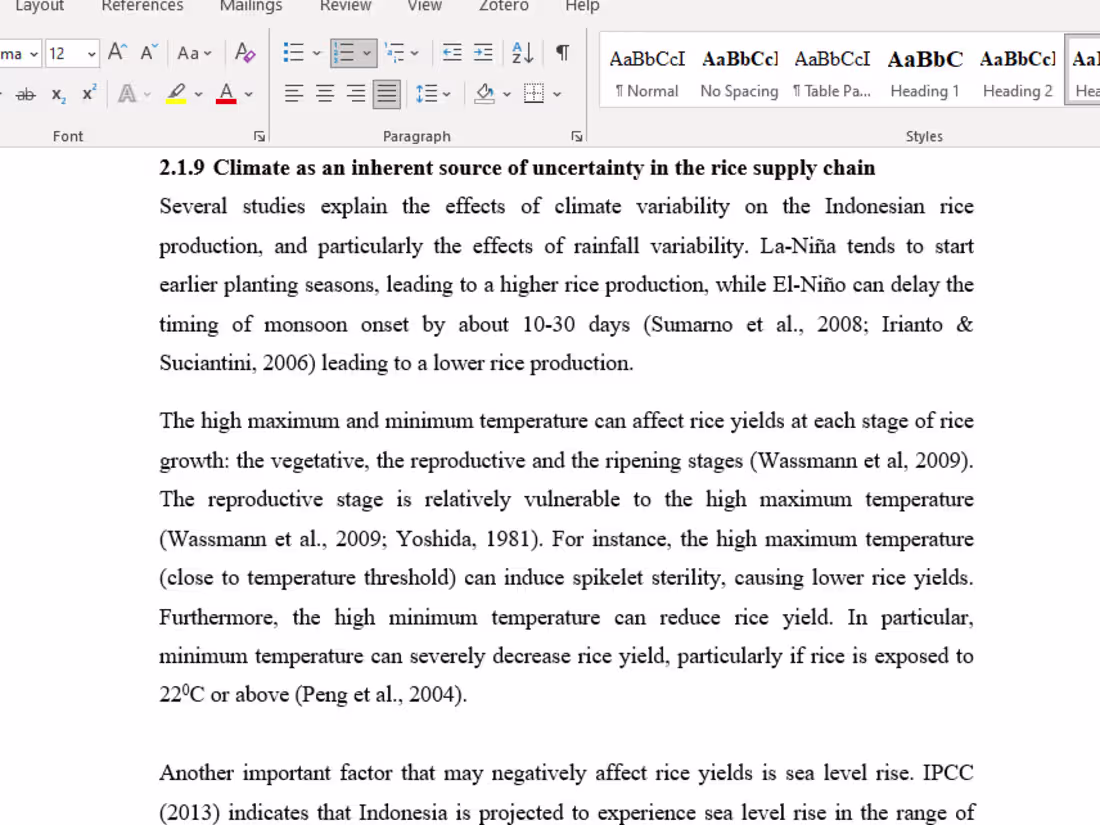This screenshot has height=825, width=1100.
Task: Decrease paragraph indent
Action: 452,53
